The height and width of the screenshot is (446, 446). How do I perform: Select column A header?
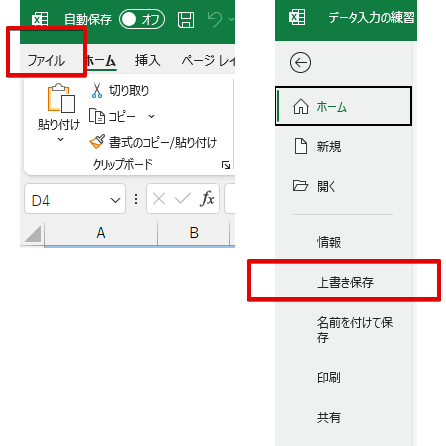101,233
